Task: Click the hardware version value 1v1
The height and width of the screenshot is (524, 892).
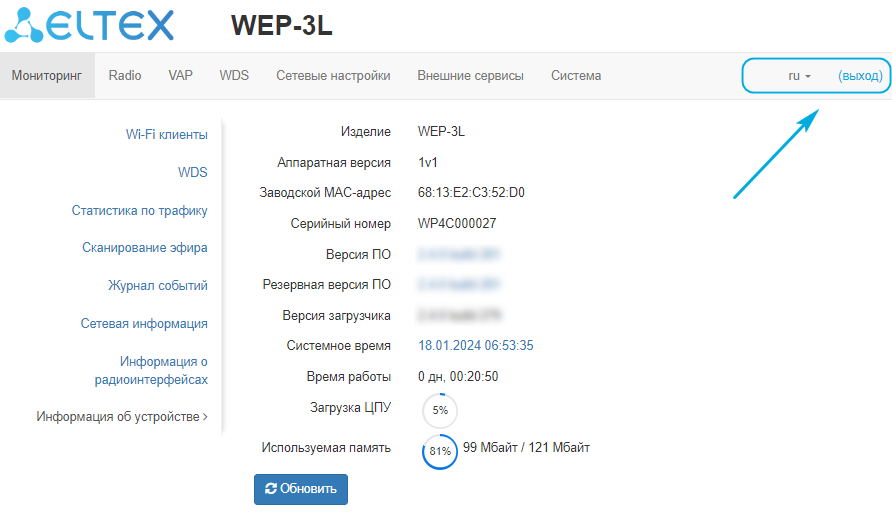Action: coord(428,162)
